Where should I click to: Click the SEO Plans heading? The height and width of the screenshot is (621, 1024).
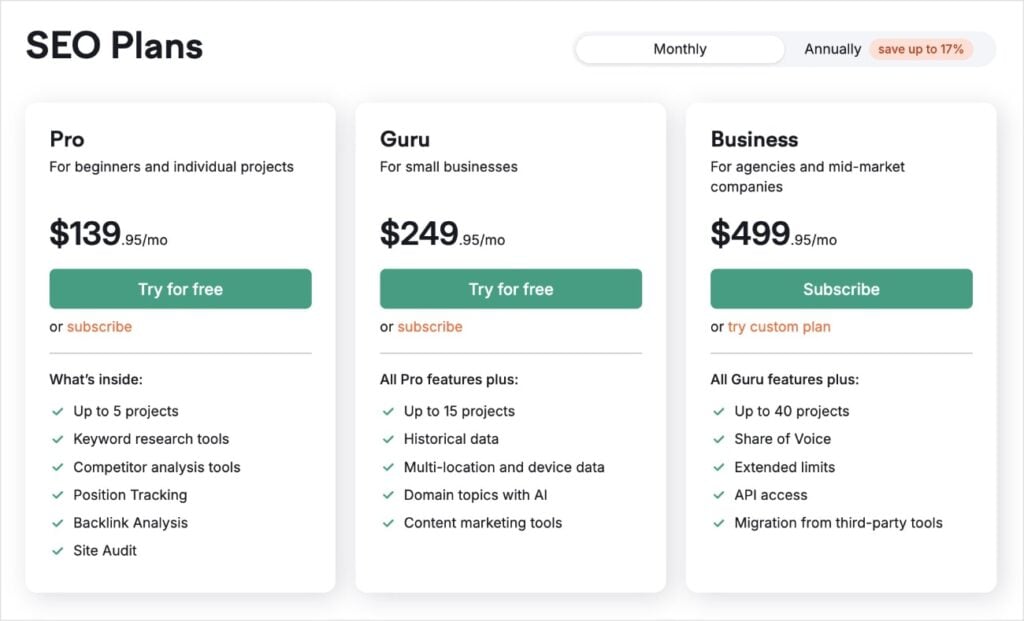(x=113, y=45)
